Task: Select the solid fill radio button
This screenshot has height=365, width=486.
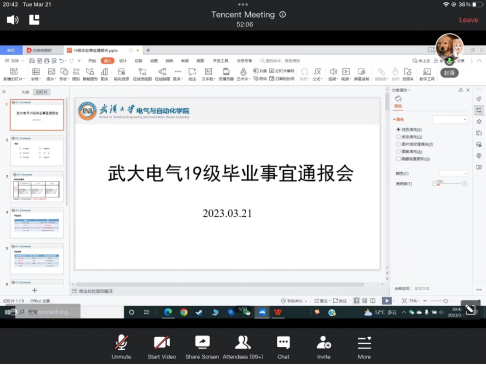Action: [398, 129]
